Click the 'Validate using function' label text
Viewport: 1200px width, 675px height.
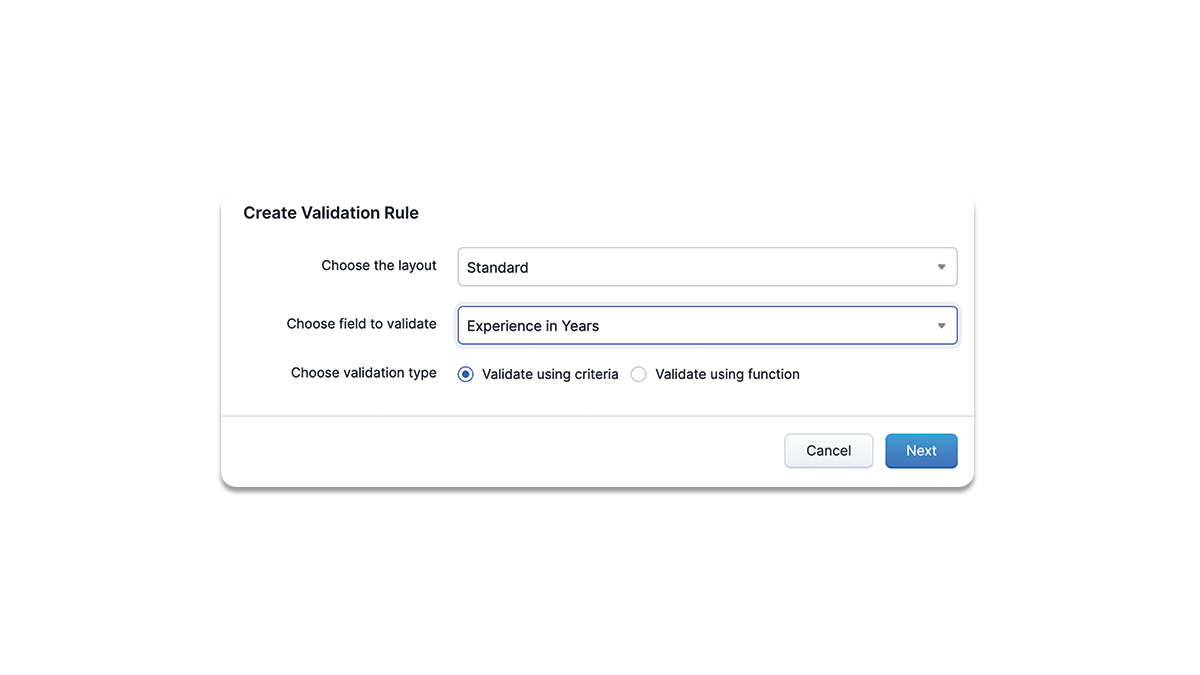point(727,374)
